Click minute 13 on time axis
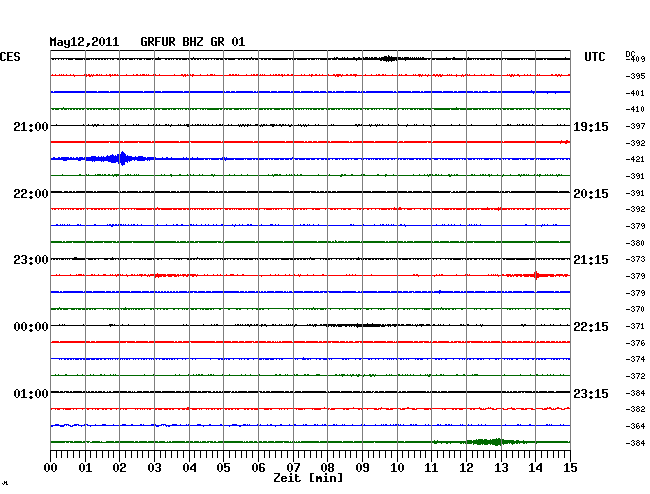 click(x=501, y=468)
